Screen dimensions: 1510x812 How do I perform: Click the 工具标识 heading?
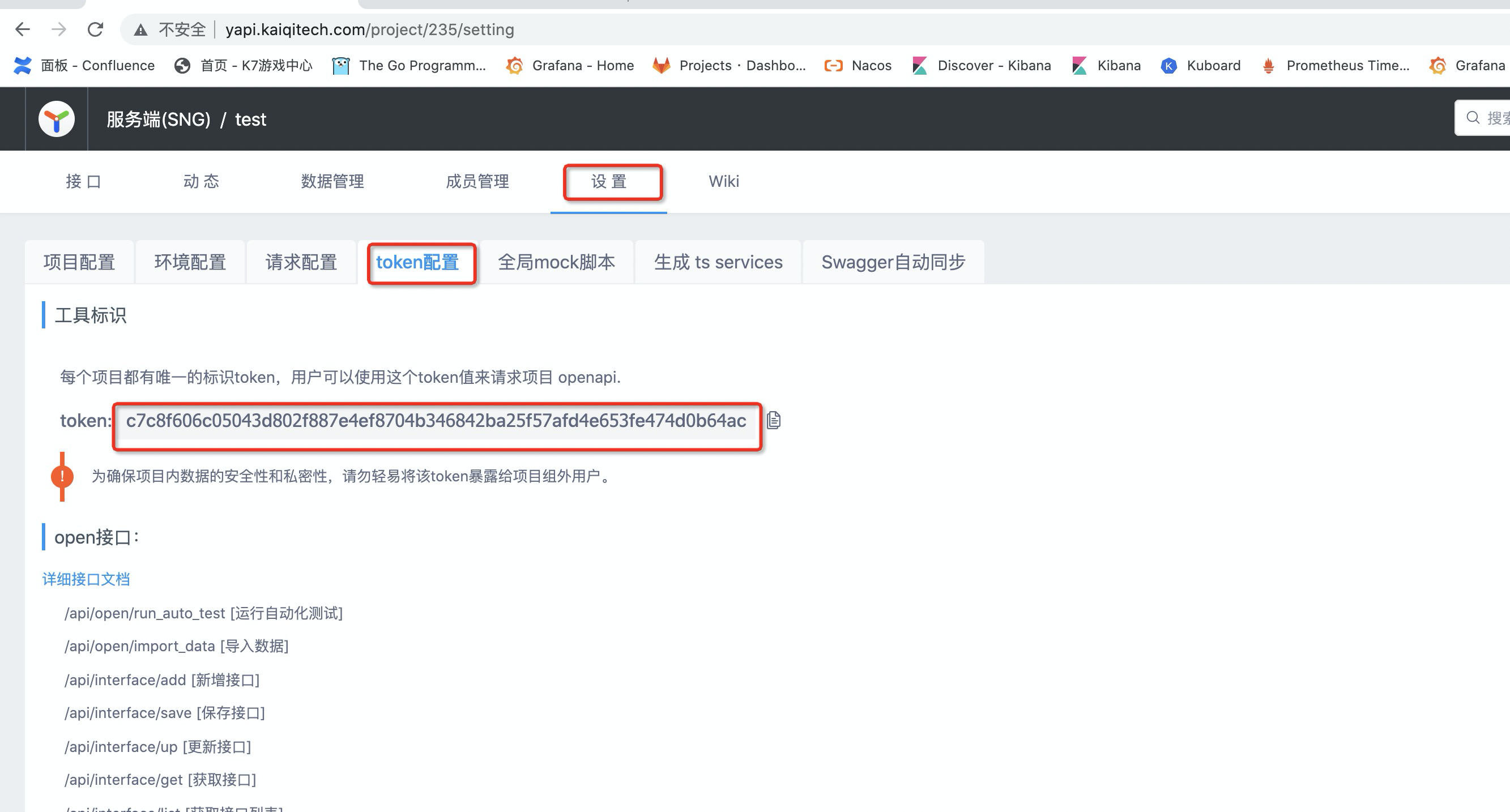90,315
